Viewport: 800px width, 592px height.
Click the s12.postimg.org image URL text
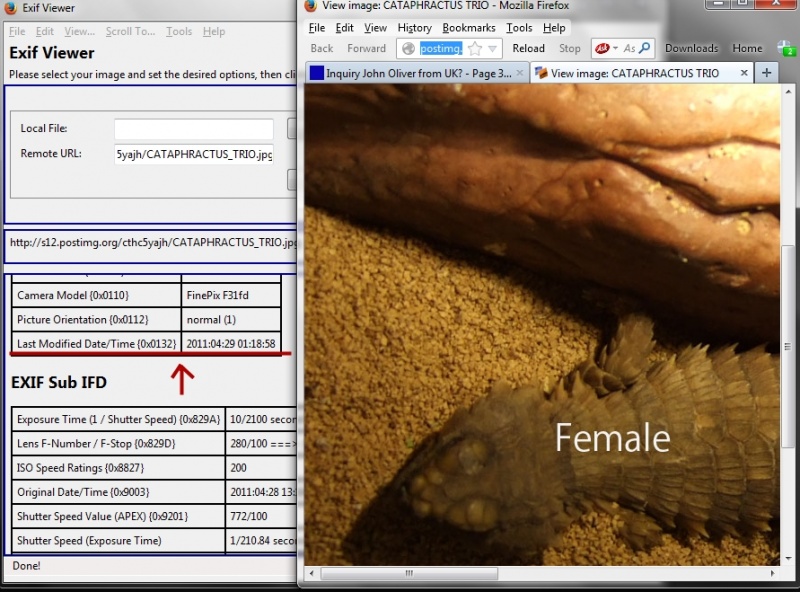point(153,242)
